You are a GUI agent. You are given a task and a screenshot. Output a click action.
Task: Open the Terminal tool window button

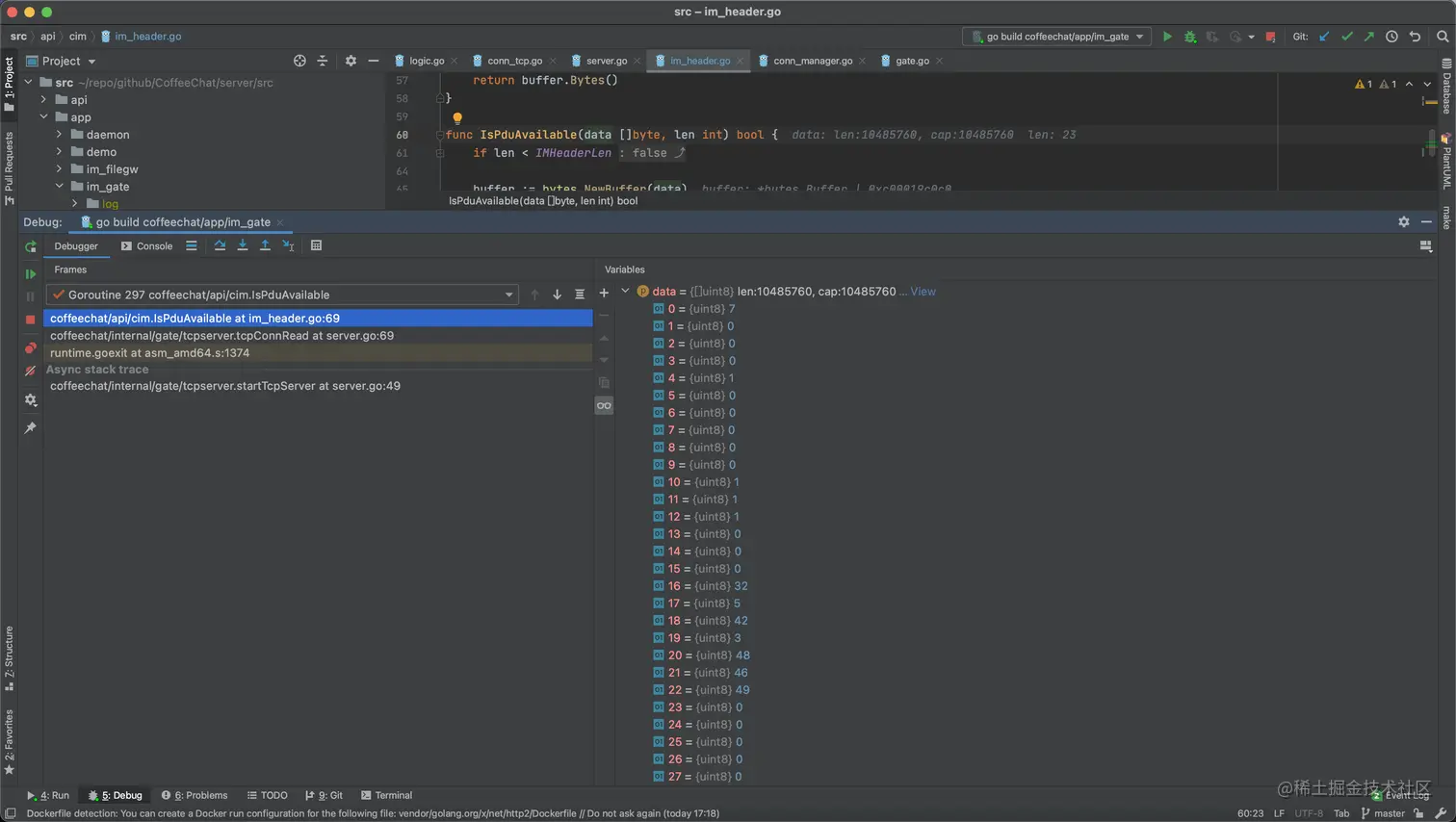point(386,795)
